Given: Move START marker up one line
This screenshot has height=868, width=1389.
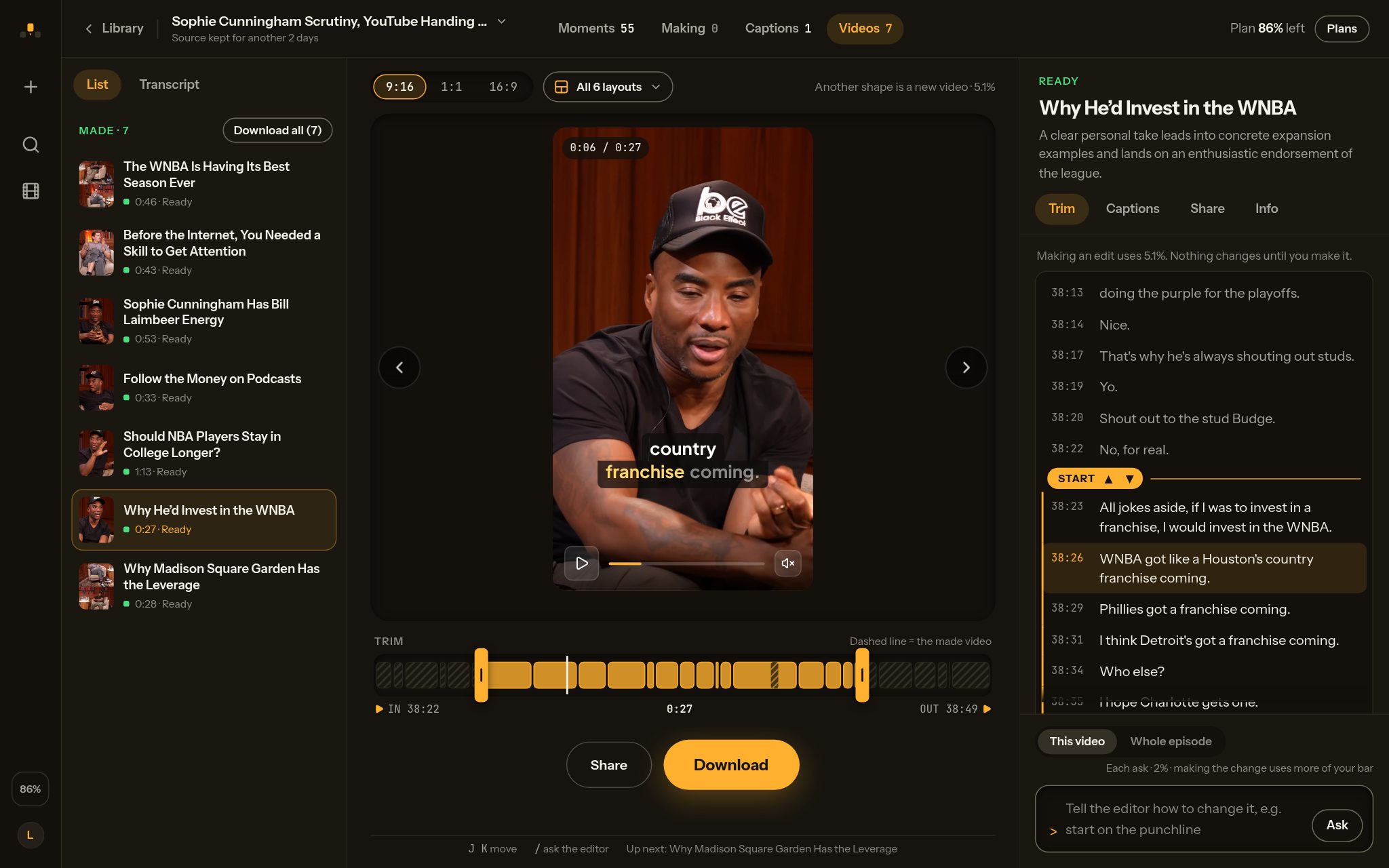Looking at the screenshot, I should tap(1108, 479).
